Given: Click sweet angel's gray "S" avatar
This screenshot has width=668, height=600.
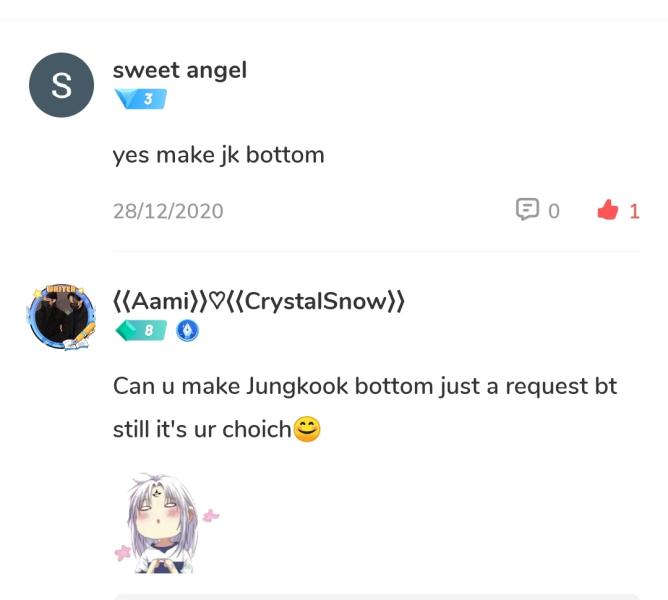Looking at the screenshot, I should 61,86.
